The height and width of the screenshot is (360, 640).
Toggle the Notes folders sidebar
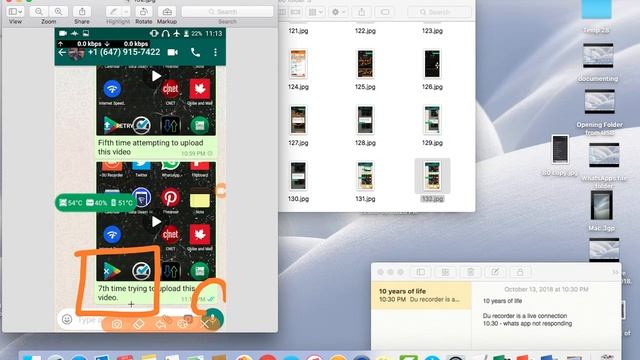pyautogui.click(x=421, y=272)
